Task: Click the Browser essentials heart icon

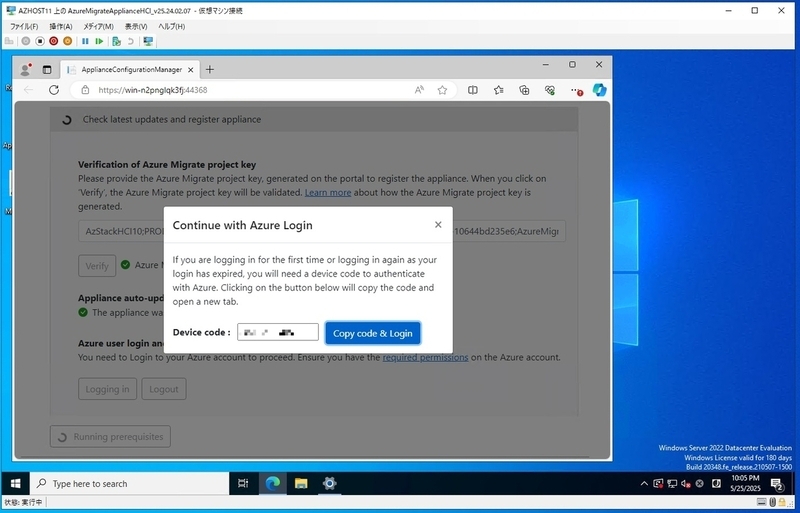Action: click(549, 90)
